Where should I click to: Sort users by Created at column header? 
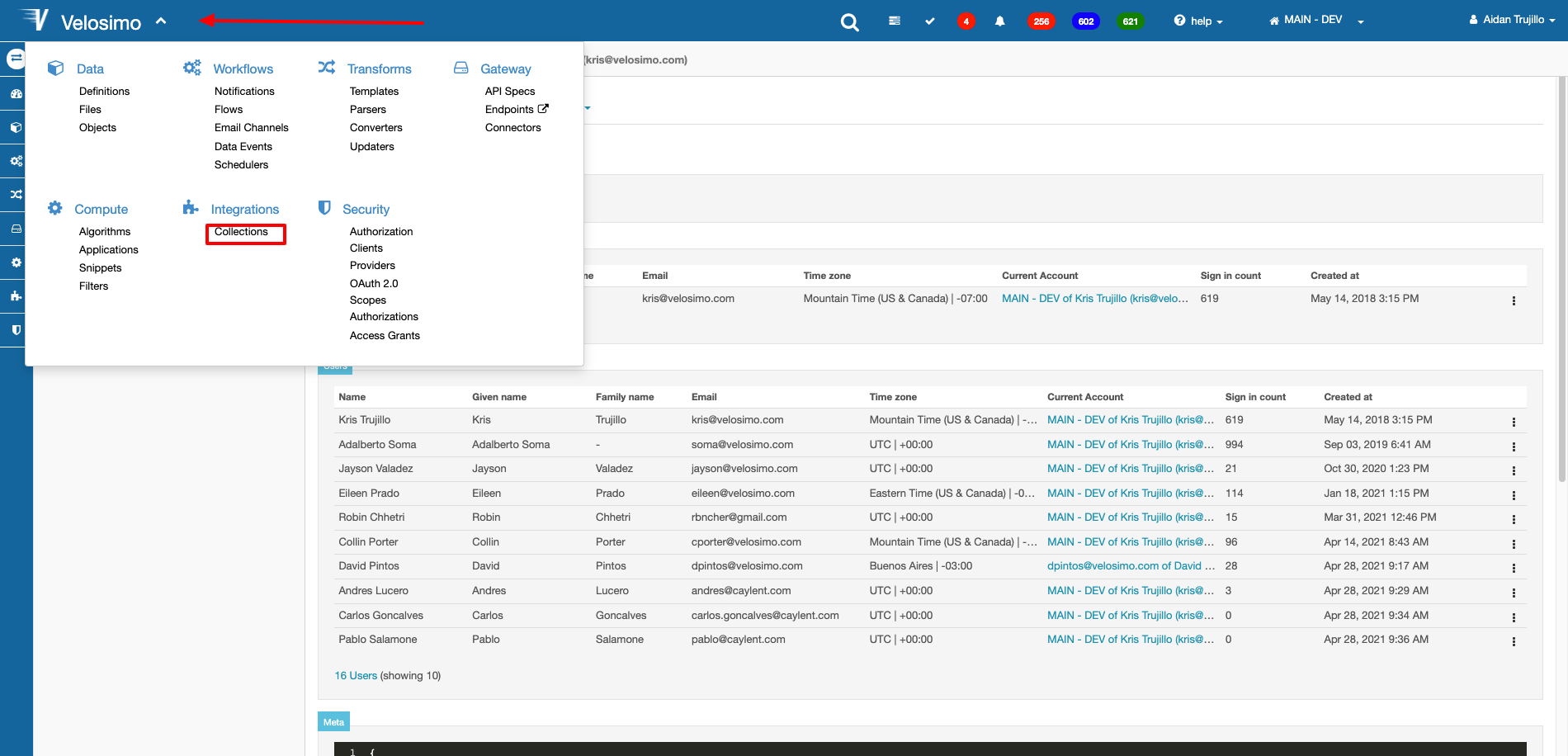1348,397
